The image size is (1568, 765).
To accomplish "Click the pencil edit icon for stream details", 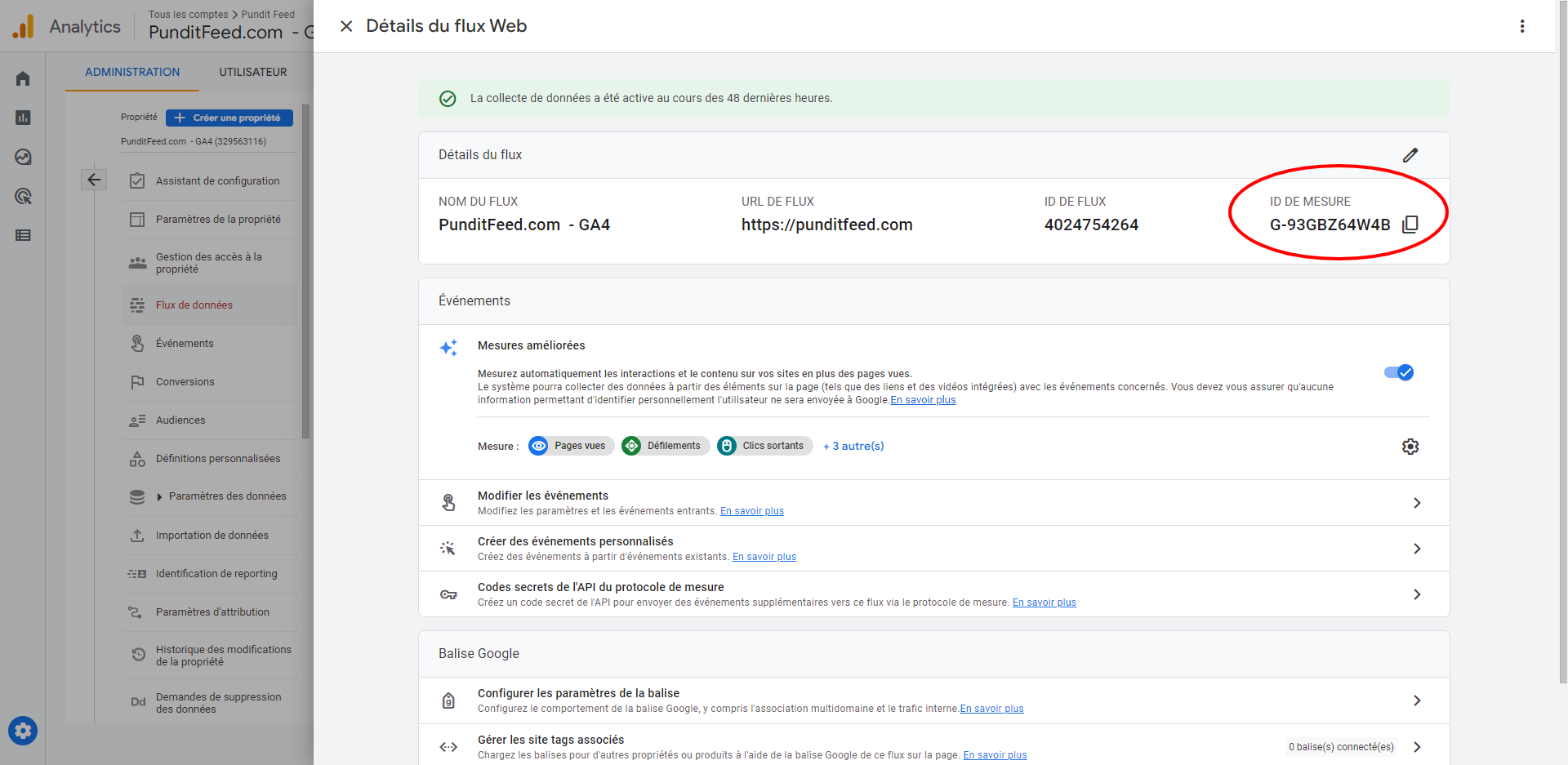I will (1410, 155).
